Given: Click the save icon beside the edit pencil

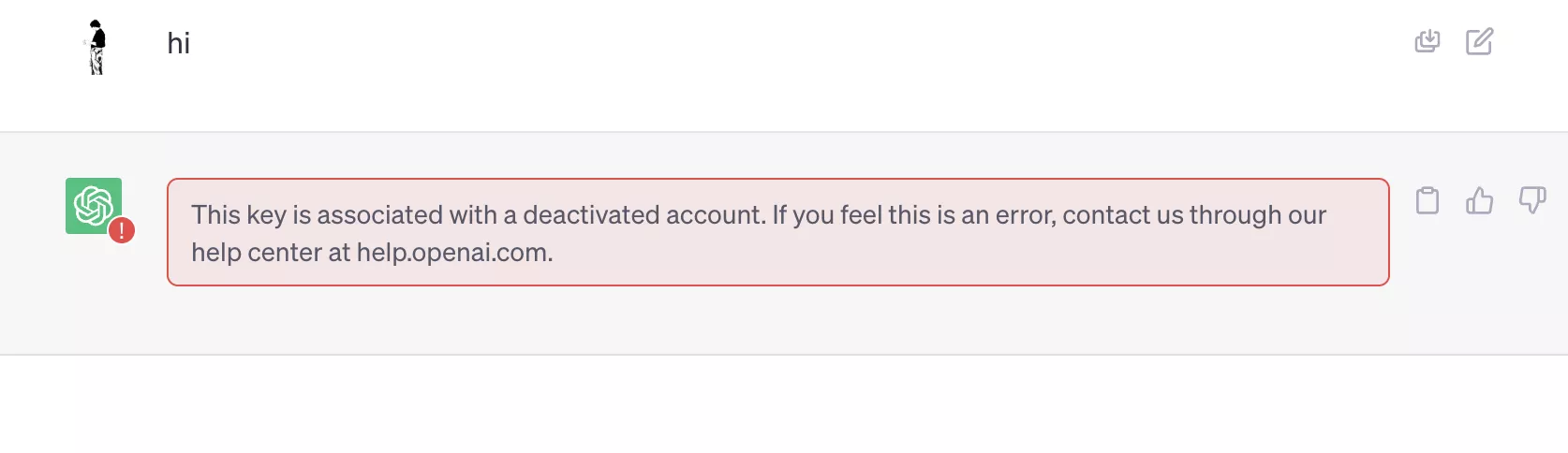Looking at the screenshot, I should coord(1427,41).
